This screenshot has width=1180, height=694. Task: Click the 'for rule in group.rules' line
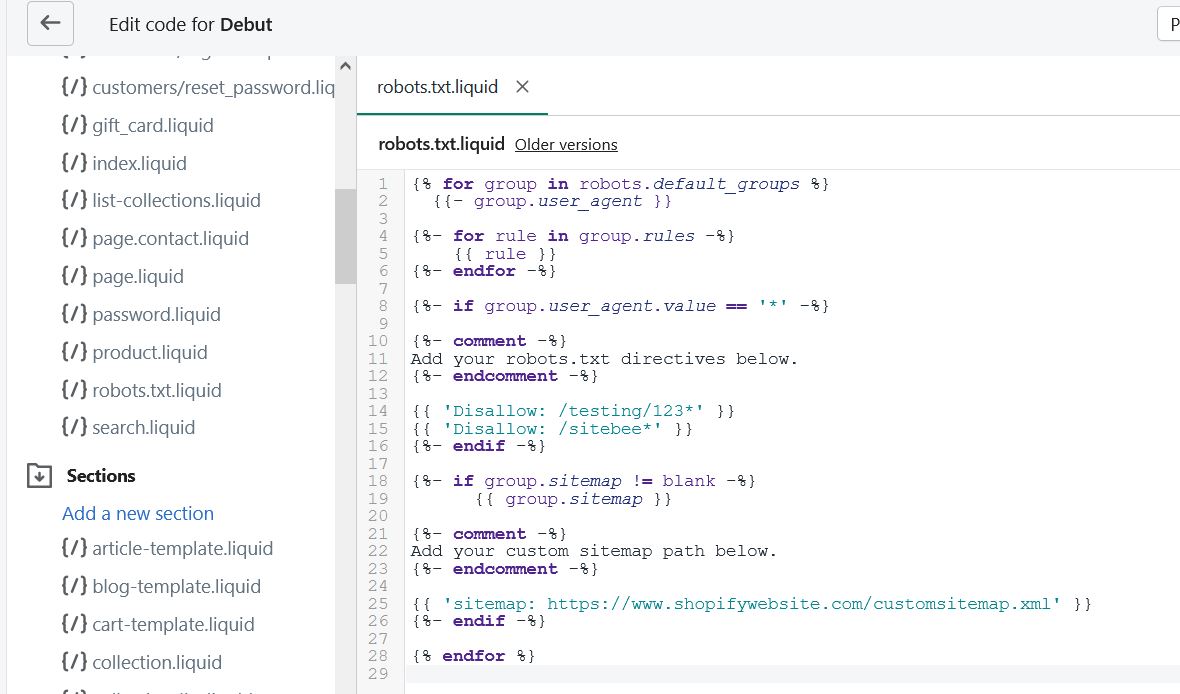(573, 236)
